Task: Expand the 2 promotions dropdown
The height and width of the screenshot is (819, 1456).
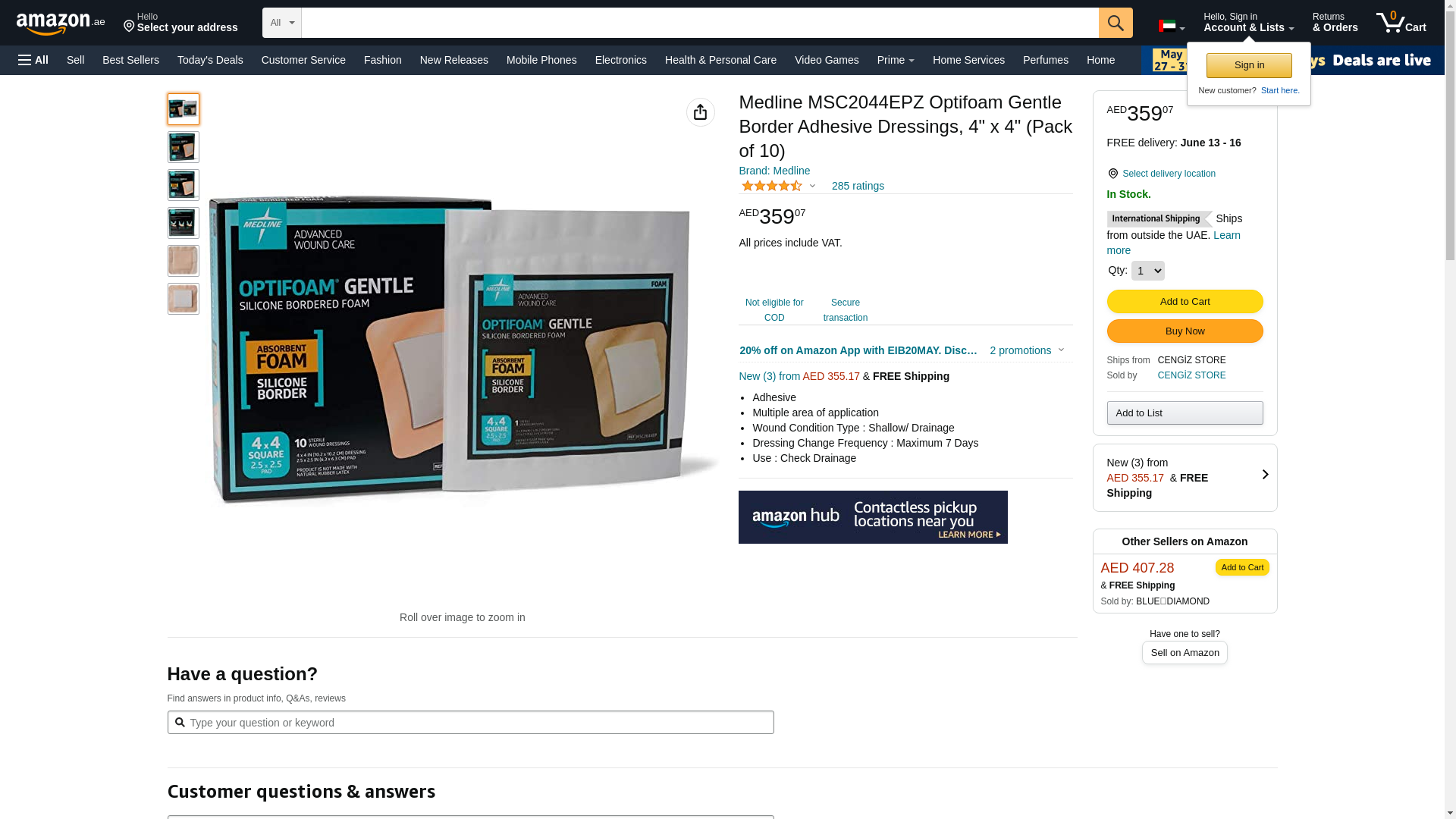Action: pos(1028,350)
